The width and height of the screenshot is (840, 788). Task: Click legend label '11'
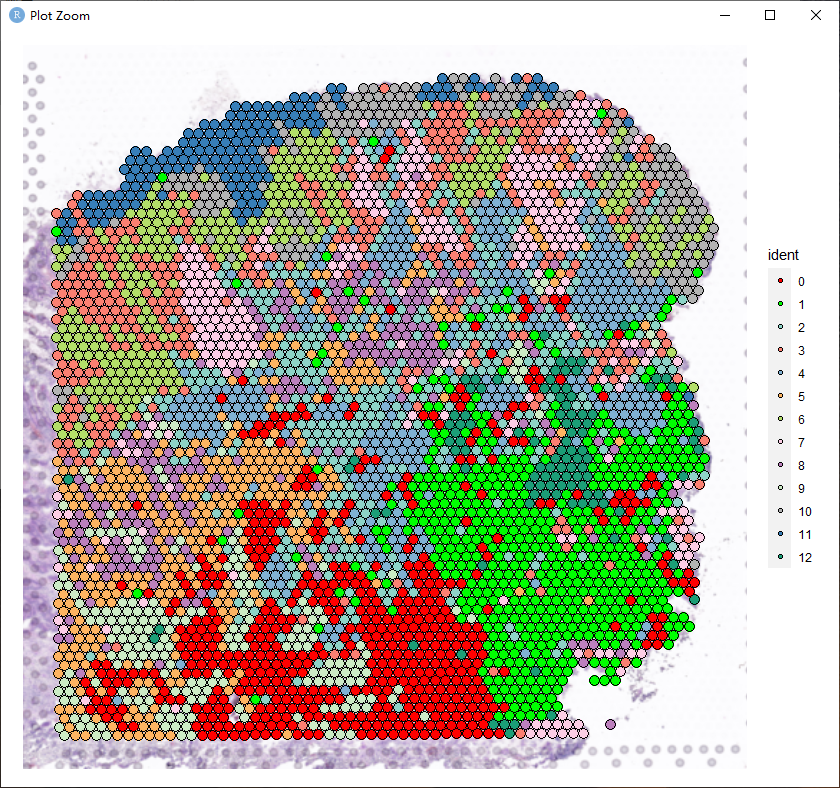coord(805,535)
